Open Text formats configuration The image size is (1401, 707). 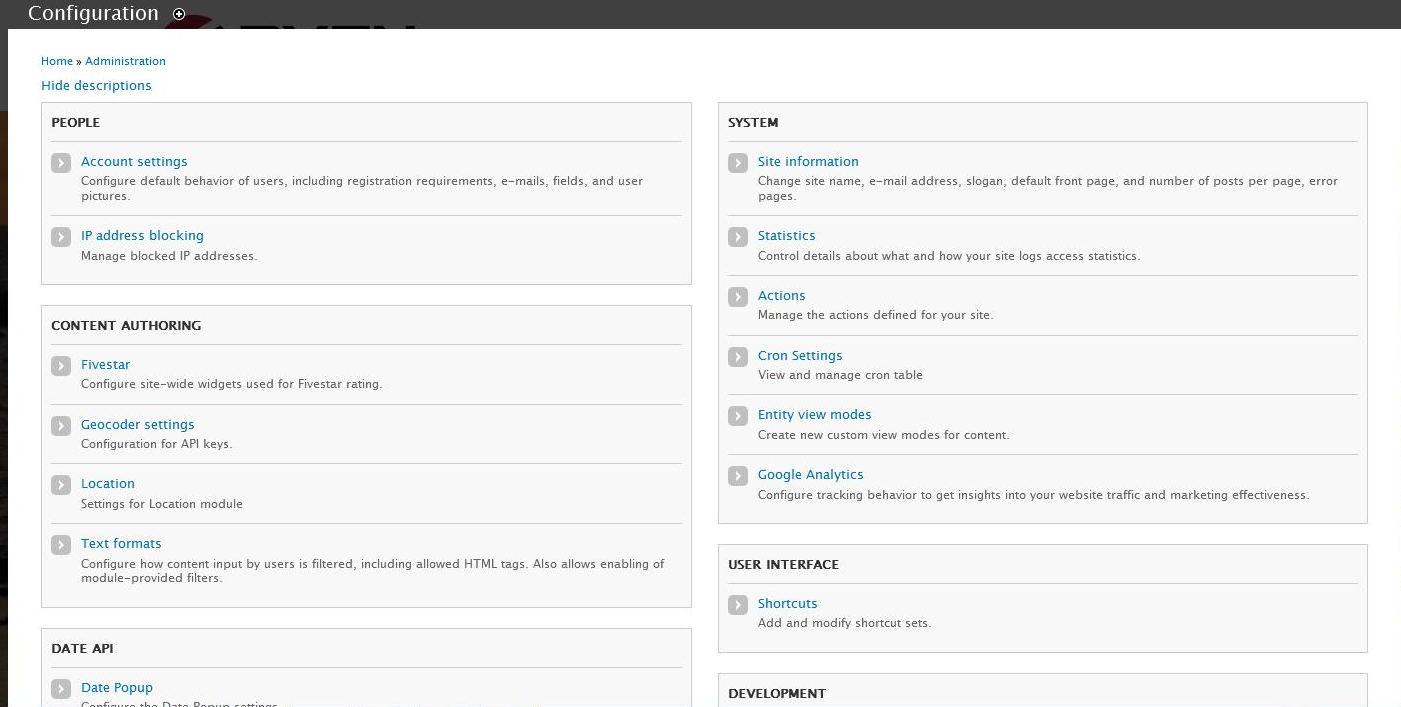121,544
